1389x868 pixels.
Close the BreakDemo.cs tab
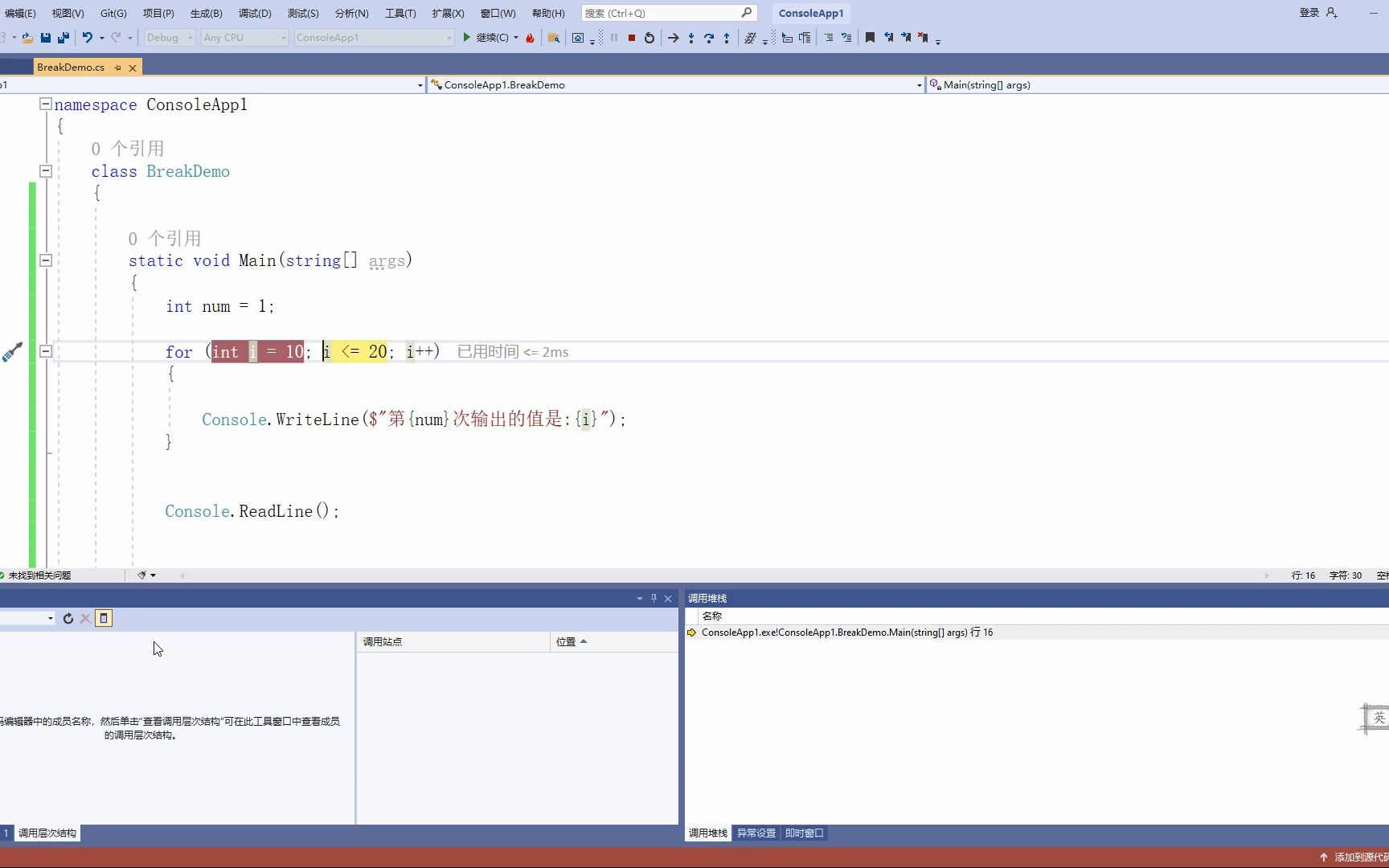click(133, 68)
